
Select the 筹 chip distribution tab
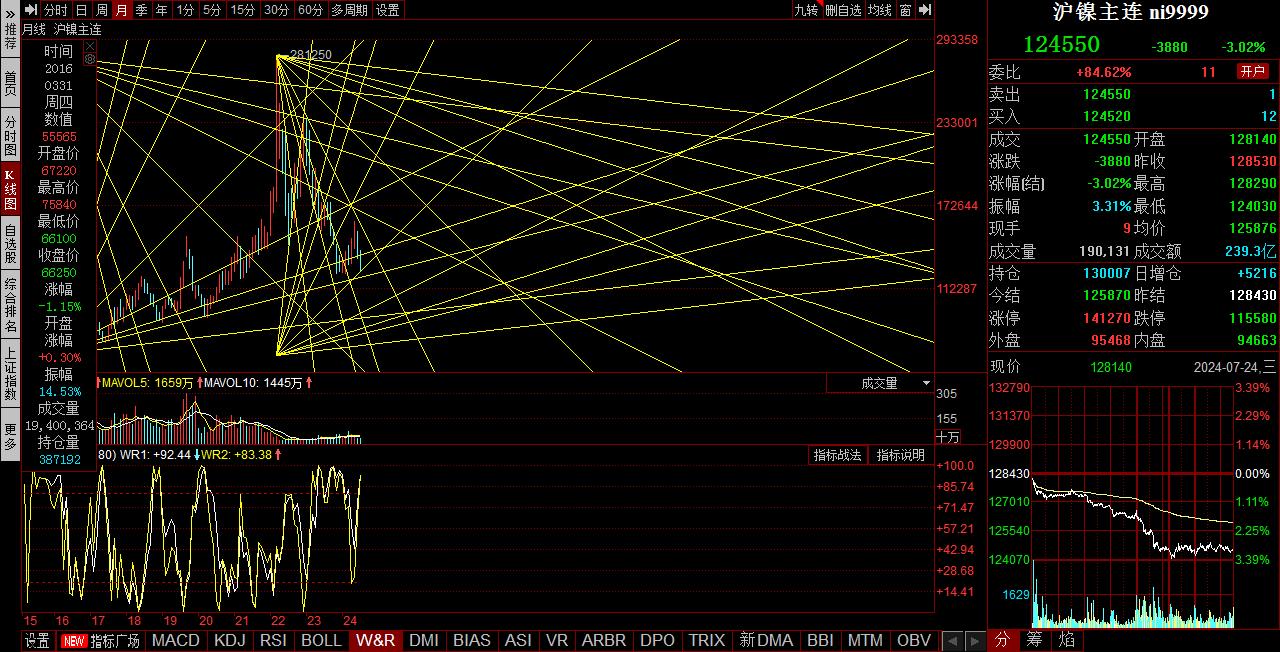point(1034,640)
